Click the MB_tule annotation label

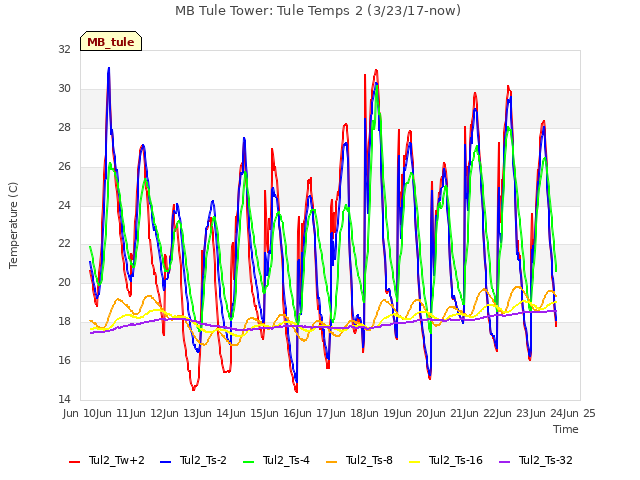(x=111, y=41)
